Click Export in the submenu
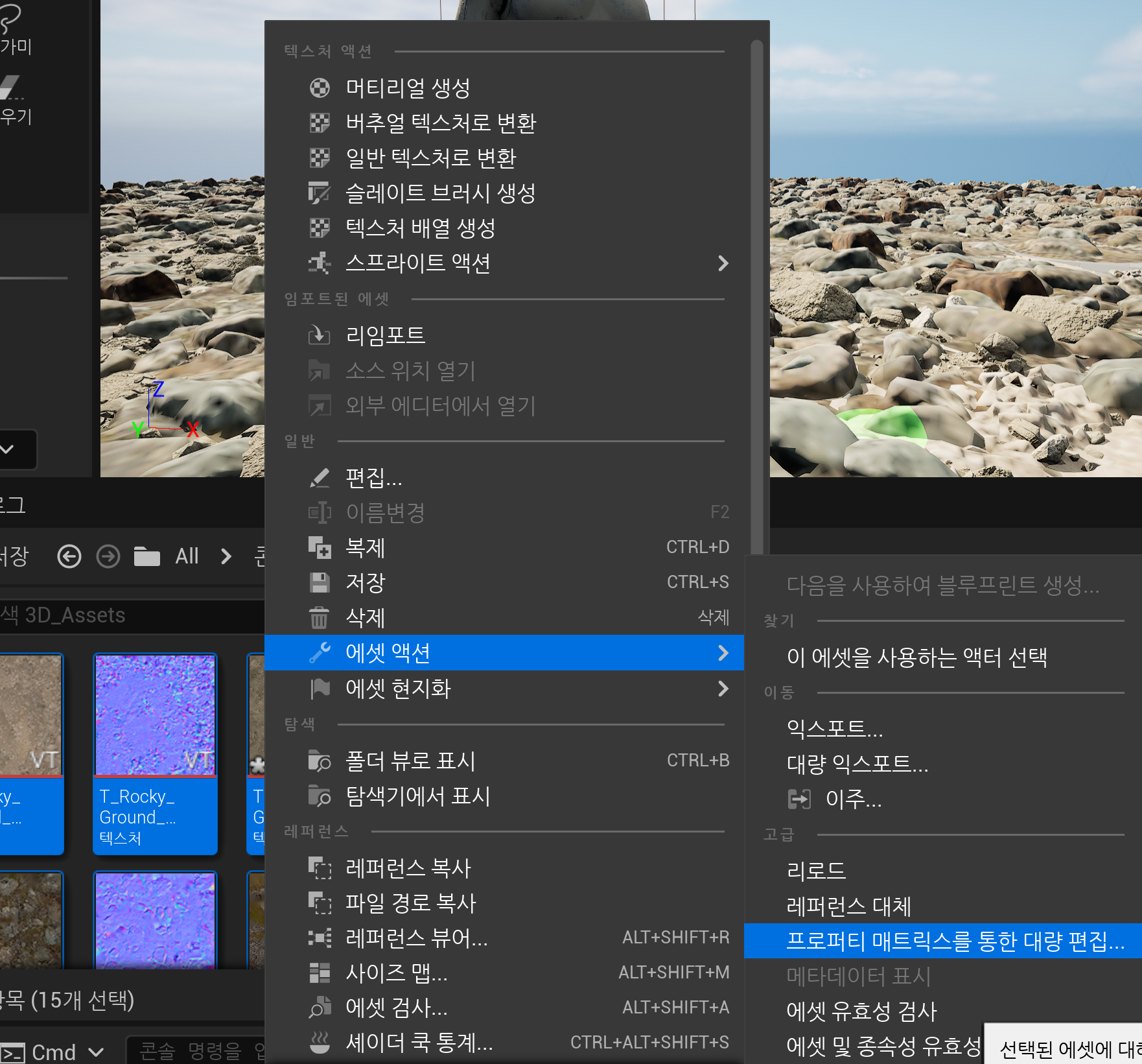The width and height of the screenshot is (1142, 1064). (943, 729)
